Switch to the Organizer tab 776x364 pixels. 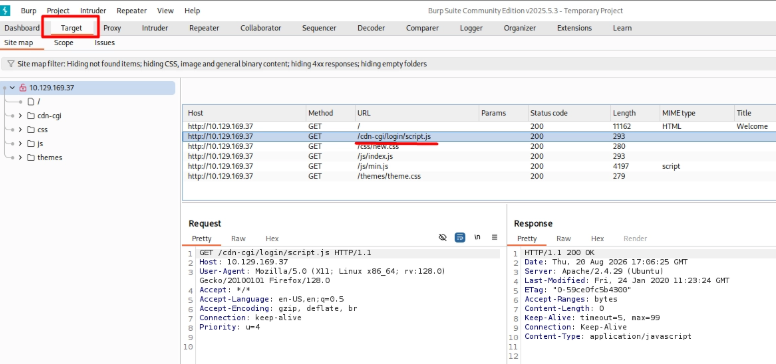tap(520, 28)
